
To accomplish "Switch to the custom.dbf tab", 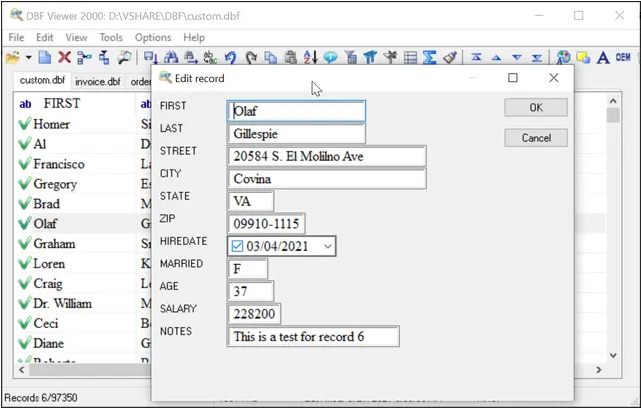I will coord(42,80).
